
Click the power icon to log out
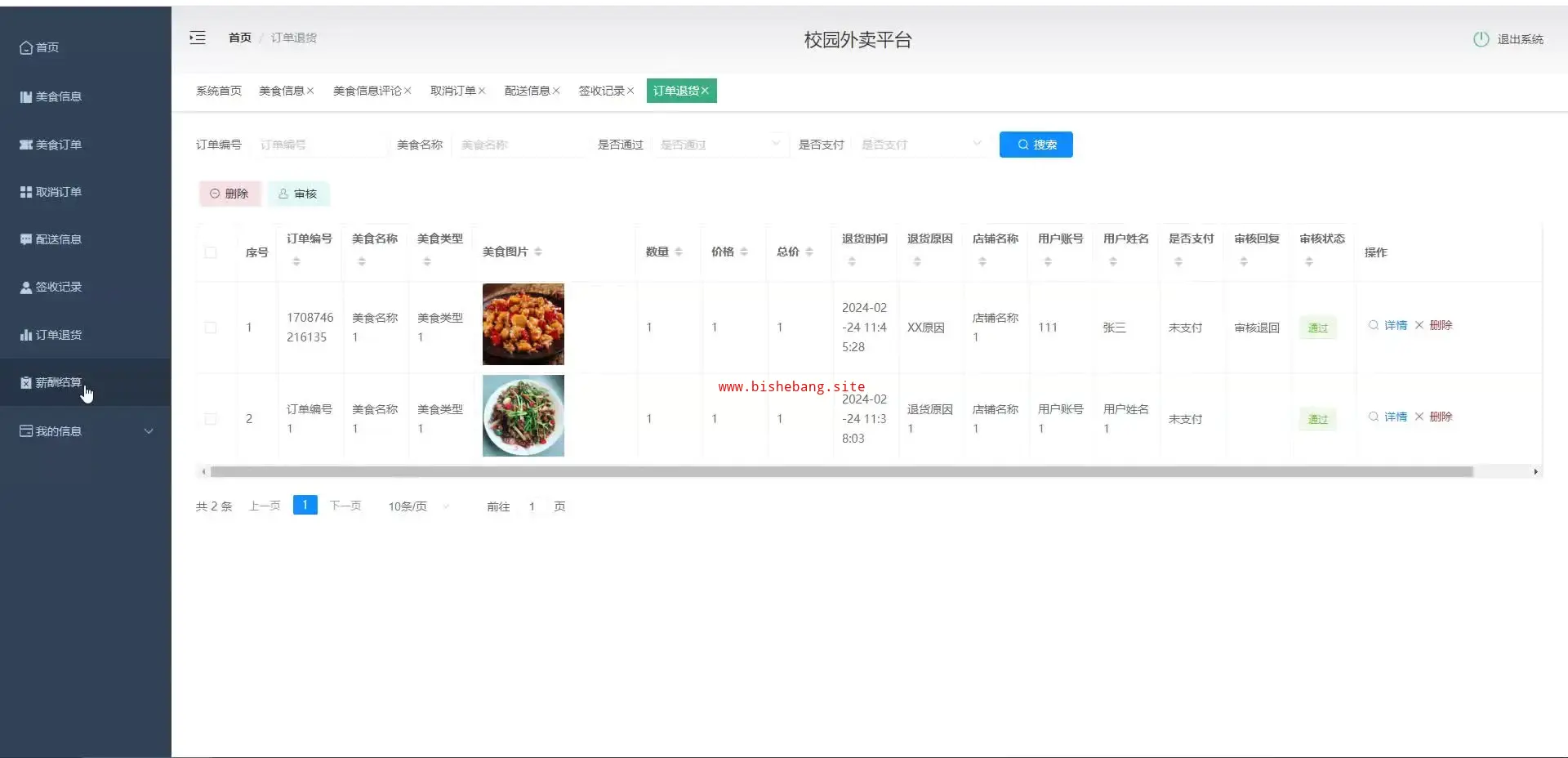click(x=1481, y=39)
